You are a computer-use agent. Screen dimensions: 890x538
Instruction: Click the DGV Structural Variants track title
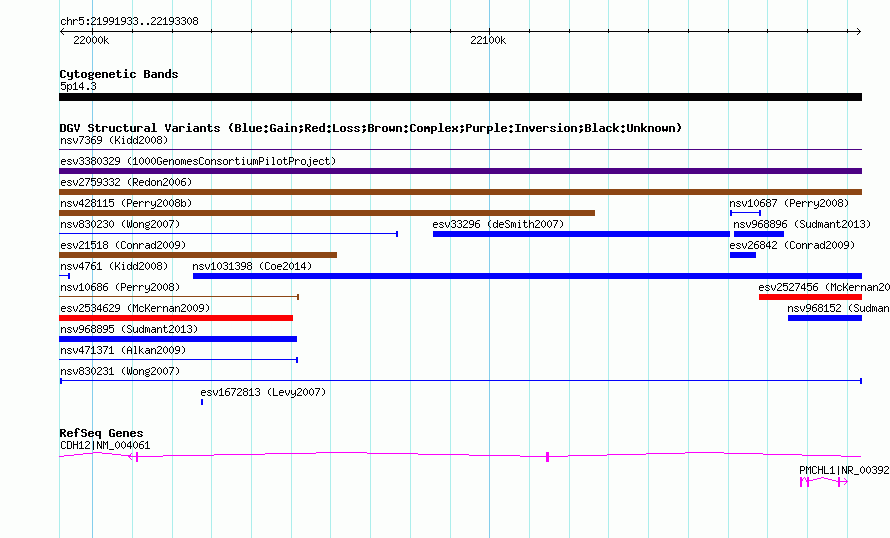pos(371,128)
